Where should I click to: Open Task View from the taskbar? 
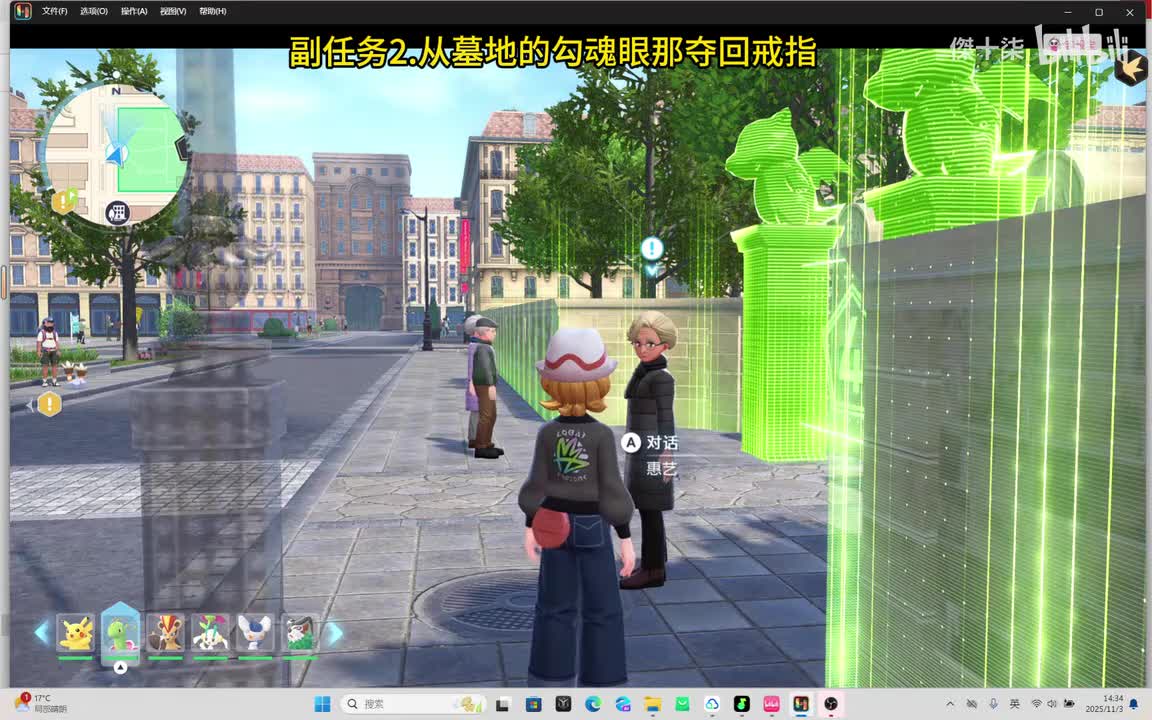(x=503, y=704)
